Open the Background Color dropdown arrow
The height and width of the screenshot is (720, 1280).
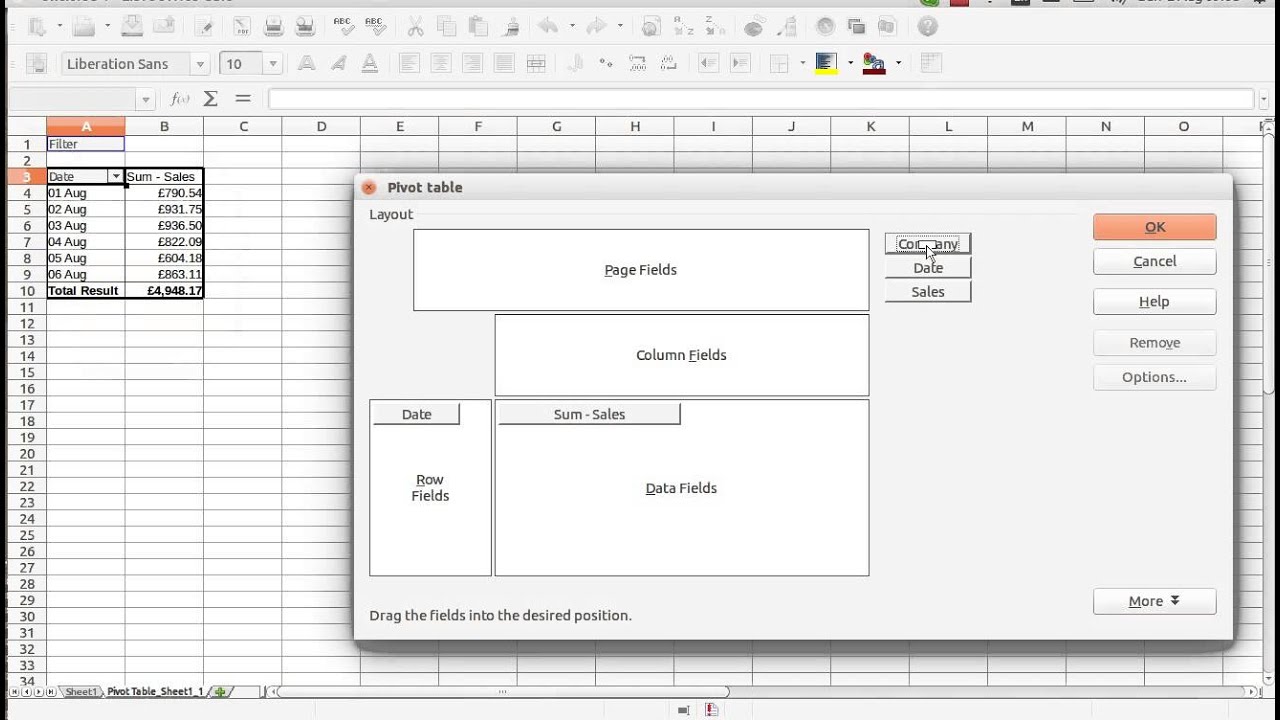[x=850, y=63]
